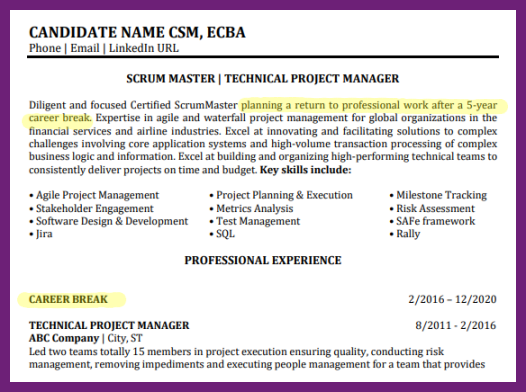Click the Email contact text

85,48
